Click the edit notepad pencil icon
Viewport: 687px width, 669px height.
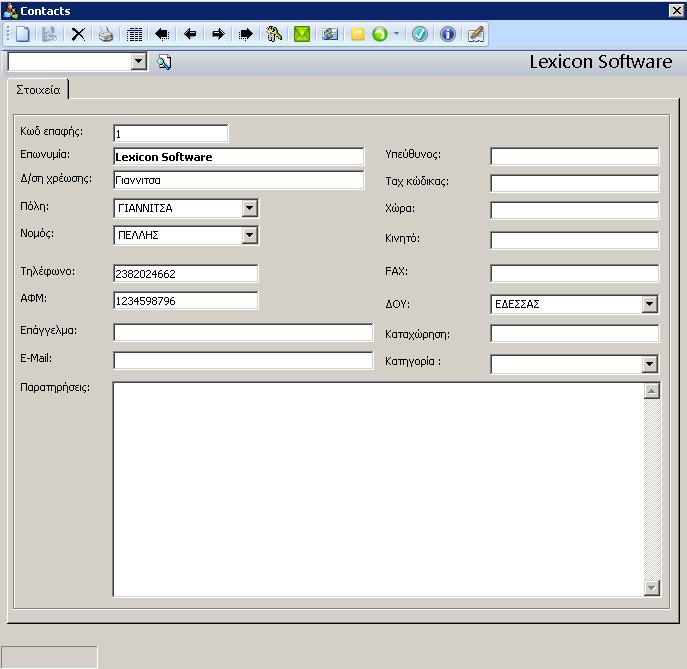475,34
